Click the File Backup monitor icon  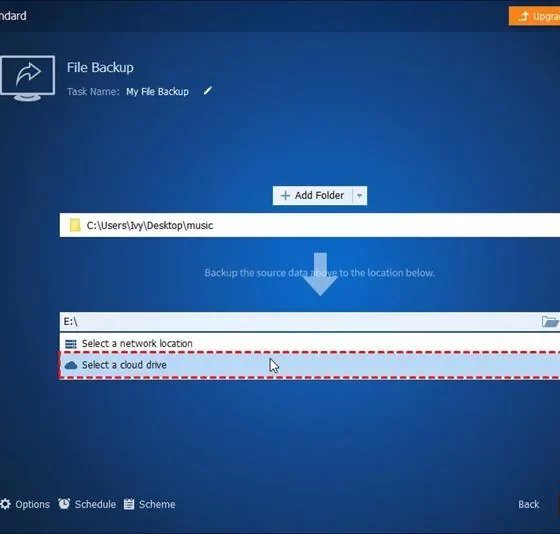[28, 78]
